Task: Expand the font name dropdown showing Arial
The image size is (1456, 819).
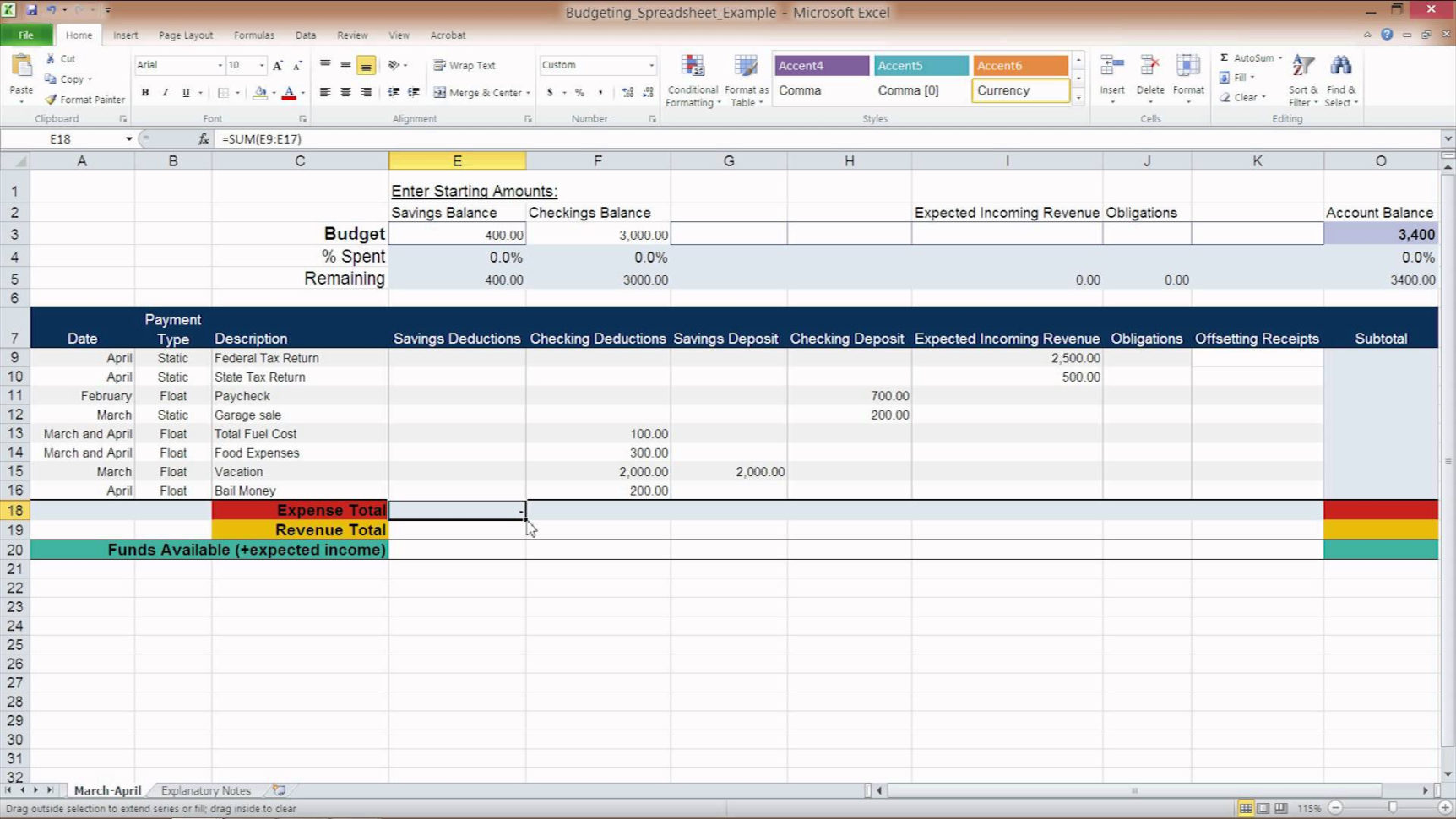Action: click(220, 66)
